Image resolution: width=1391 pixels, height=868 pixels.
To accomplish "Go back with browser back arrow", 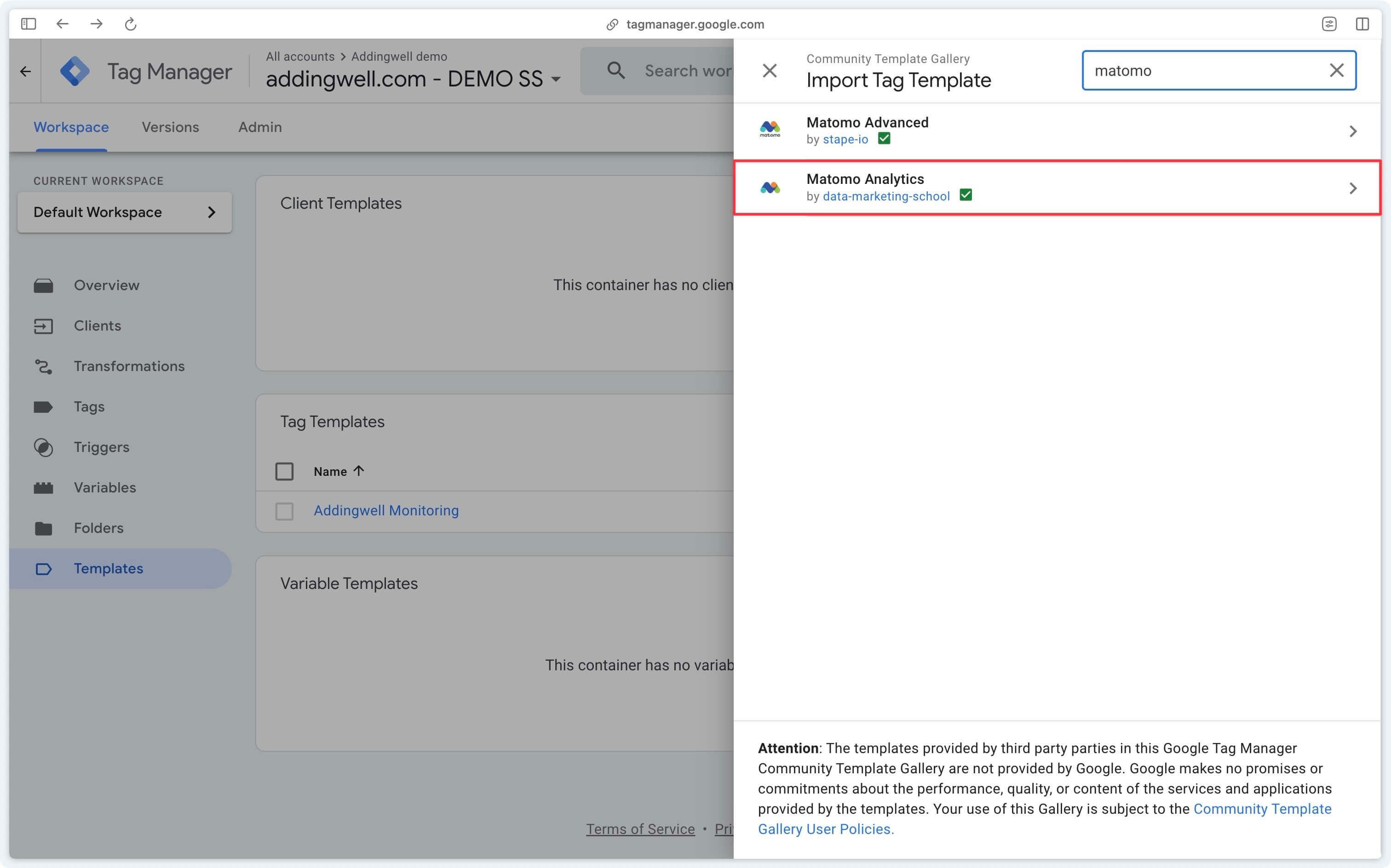I will (62, 23).
